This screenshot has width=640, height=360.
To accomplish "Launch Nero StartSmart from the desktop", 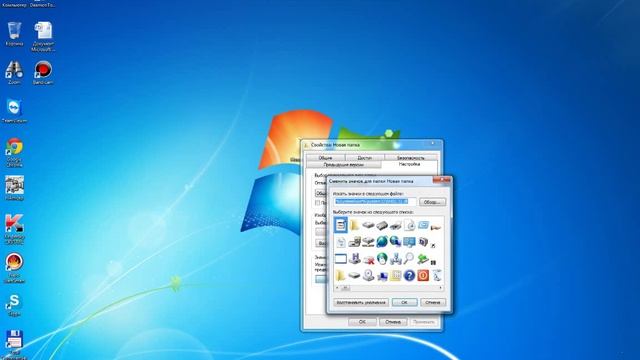I will click(14, 268).
